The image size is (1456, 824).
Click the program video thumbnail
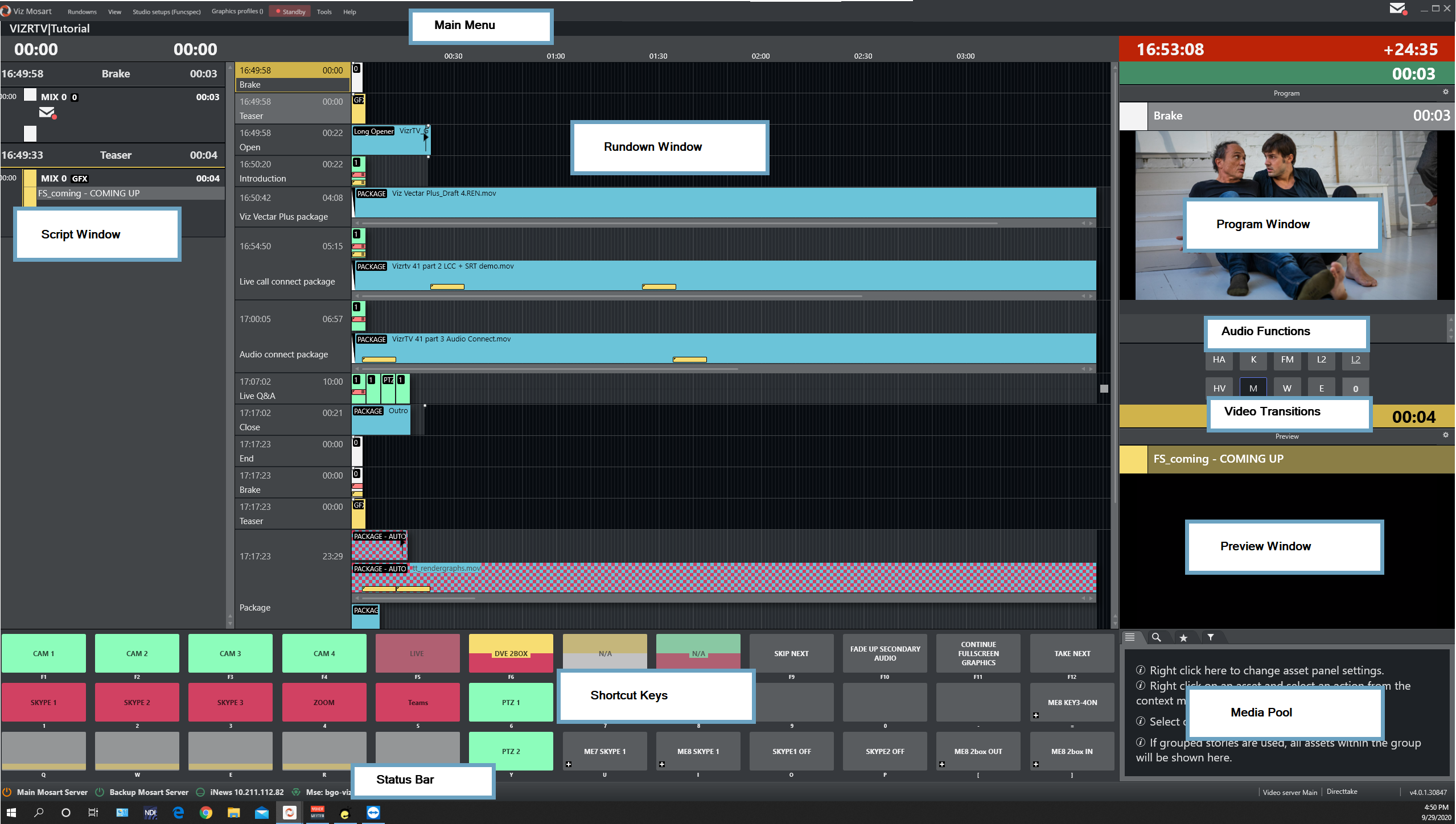(1286, 216)
